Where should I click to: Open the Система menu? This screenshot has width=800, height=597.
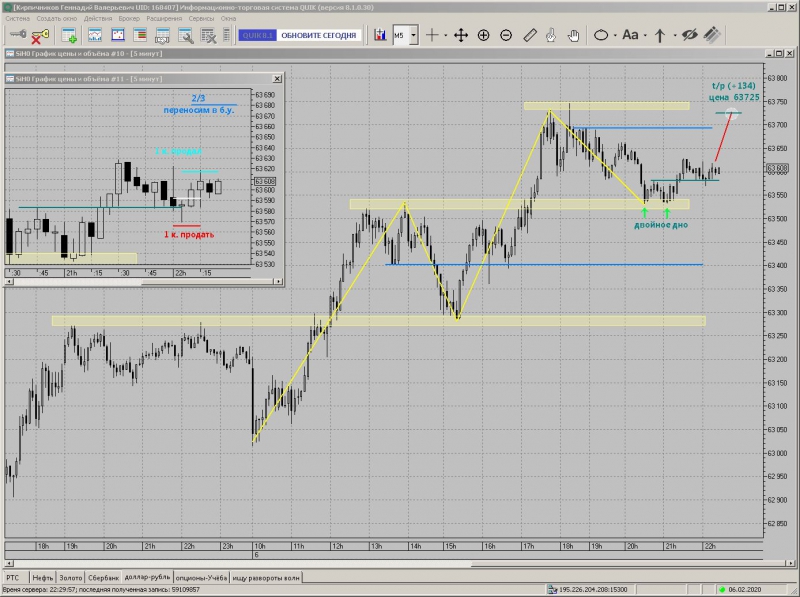pyautogui.click(x=18, y=18)
